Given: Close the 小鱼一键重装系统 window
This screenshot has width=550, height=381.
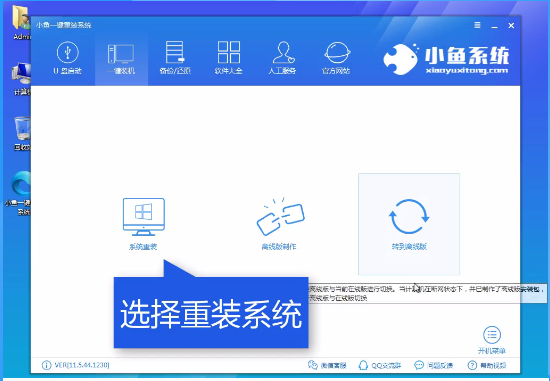Looking at the screenshot, I should click(x=511, y=26).
